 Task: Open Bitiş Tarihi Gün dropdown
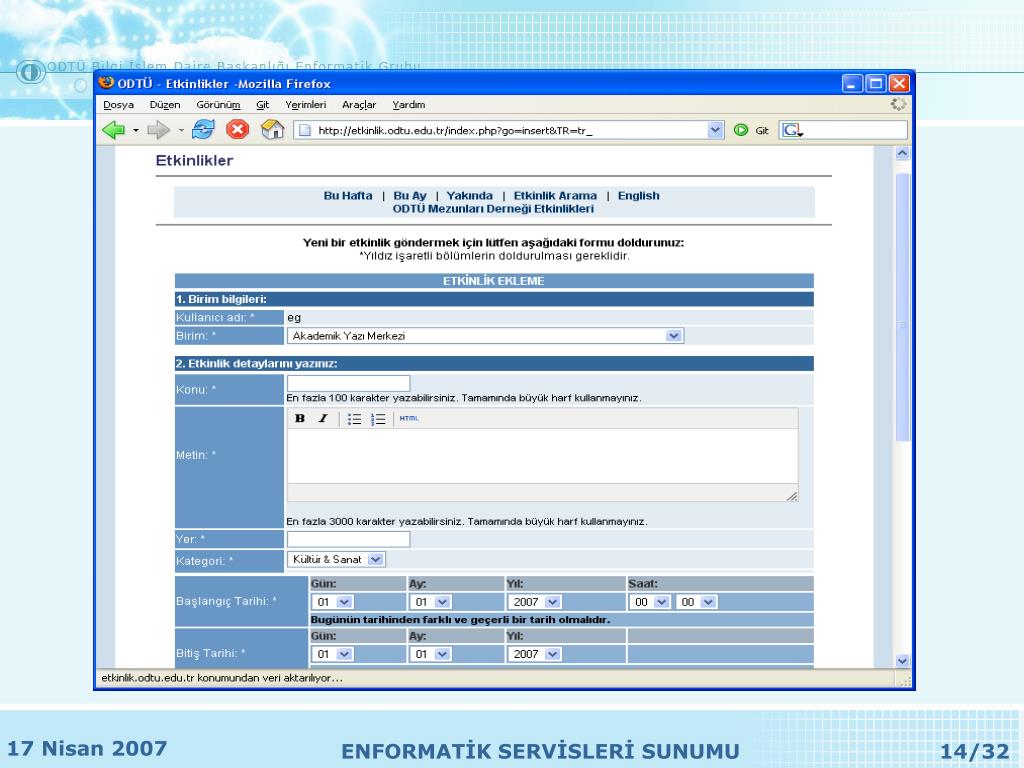tap(332, 654)
